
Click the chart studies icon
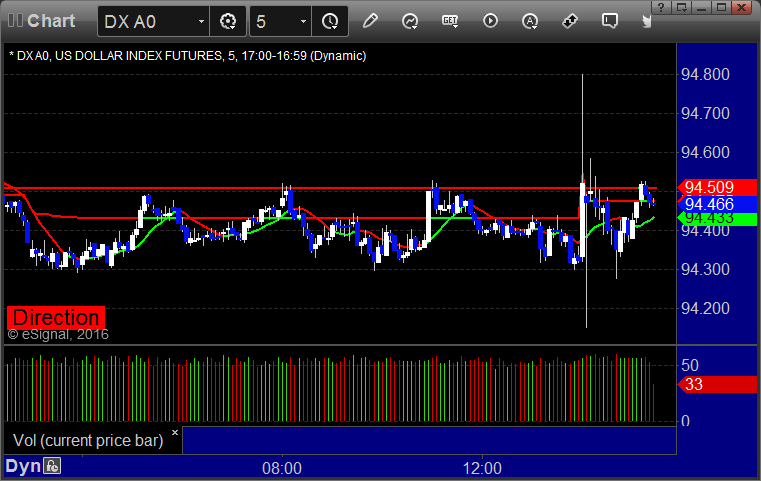click(410, 20)
